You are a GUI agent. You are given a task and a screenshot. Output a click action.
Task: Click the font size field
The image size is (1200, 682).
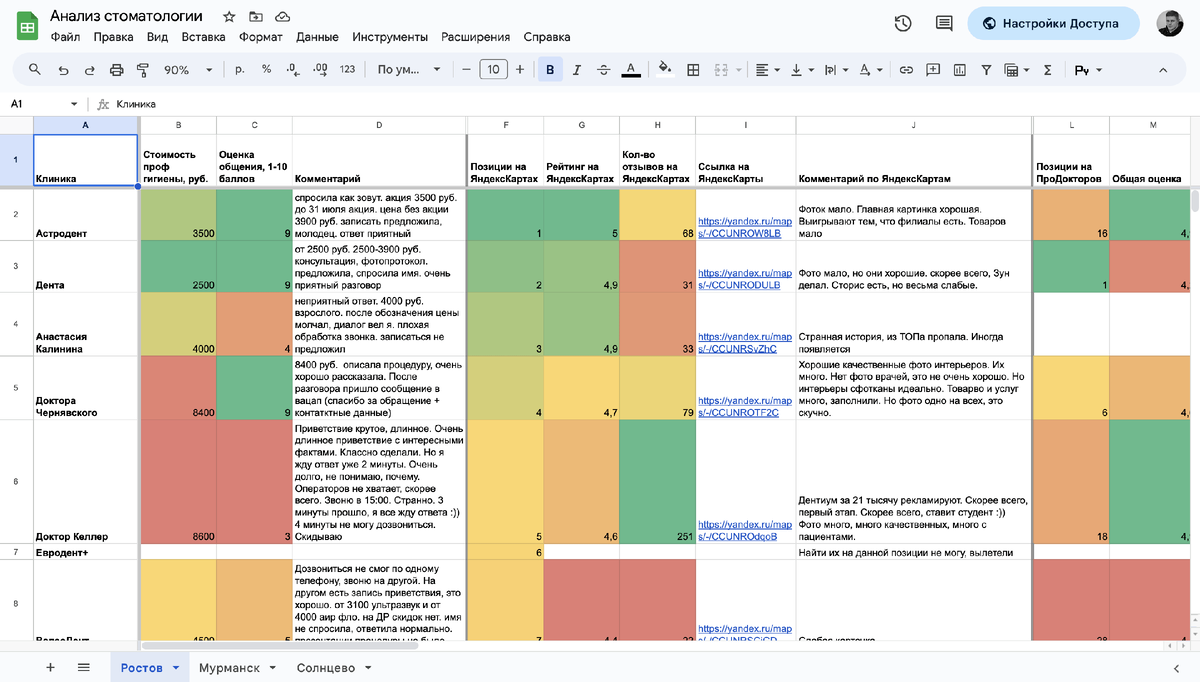[x=493, y=70]
